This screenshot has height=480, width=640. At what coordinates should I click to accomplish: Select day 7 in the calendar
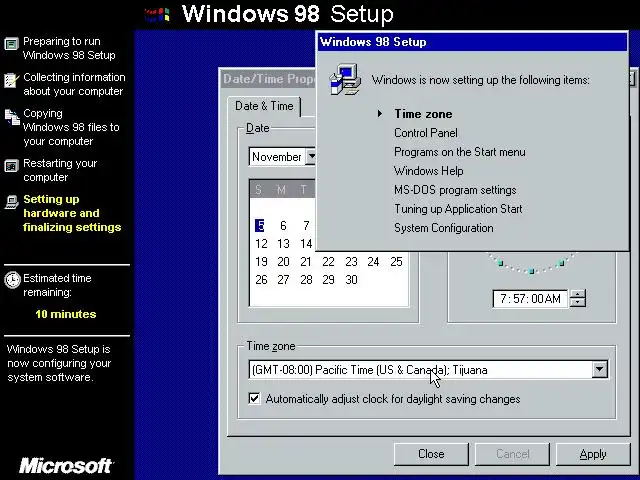click(x=306, y=225)
